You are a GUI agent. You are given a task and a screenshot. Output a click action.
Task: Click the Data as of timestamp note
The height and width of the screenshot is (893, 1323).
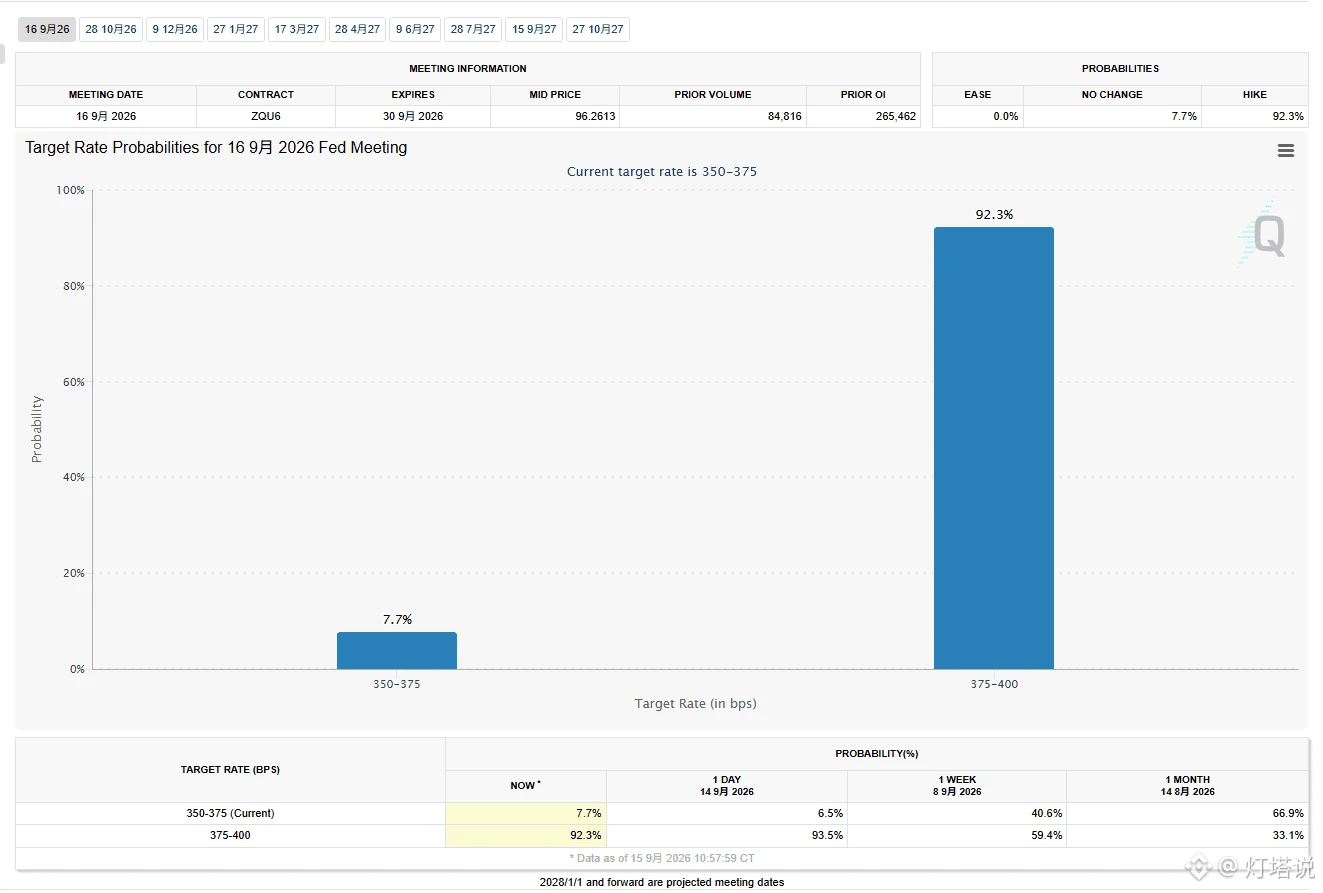click(x=661, y=859)
